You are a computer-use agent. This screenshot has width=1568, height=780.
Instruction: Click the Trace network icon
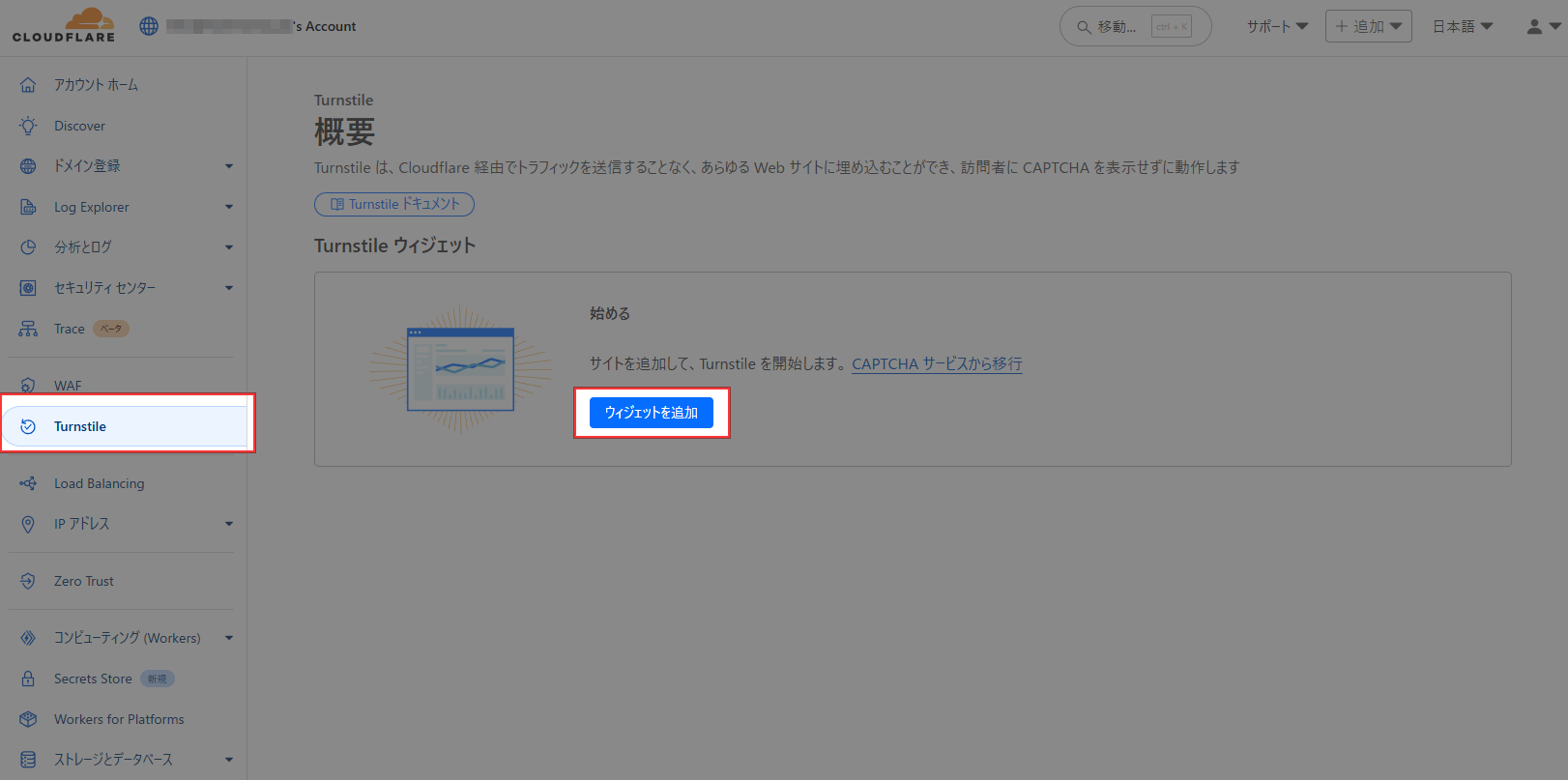[x=28, y=329]
